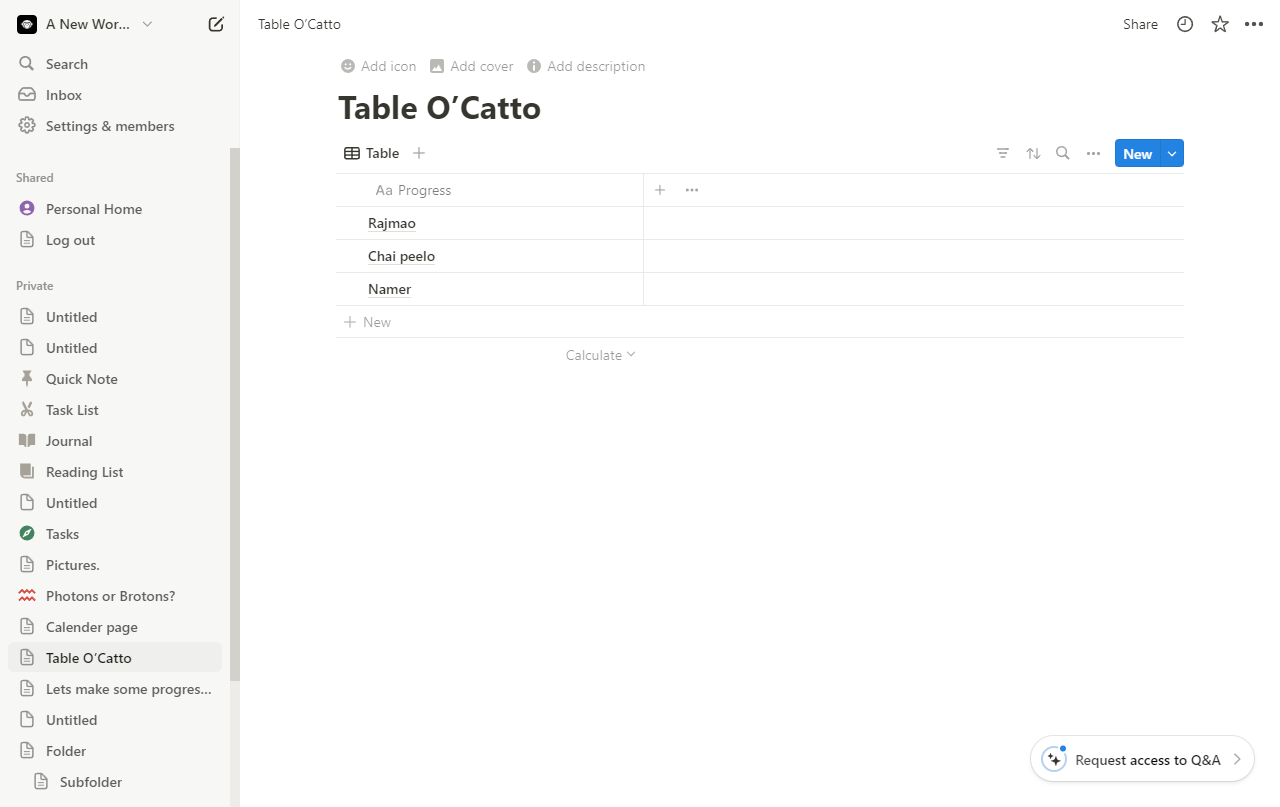Image resolution: width=1280 pixels, height=807 pixels.
Task: Click the sidebar scrollbar
Action: pos(235,414)
